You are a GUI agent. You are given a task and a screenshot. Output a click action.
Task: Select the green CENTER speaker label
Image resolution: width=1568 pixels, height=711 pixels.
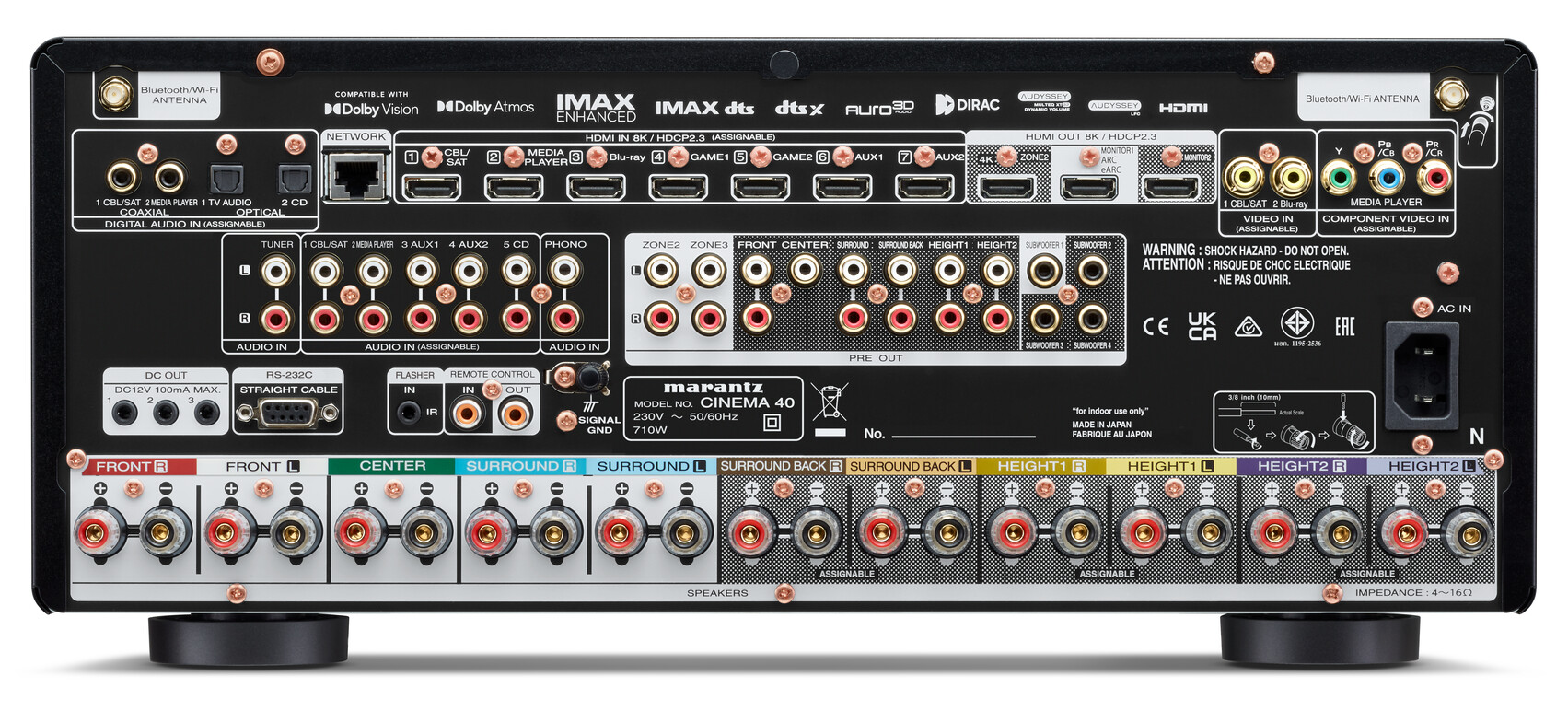pyautogui.click(x=391, y=466)
